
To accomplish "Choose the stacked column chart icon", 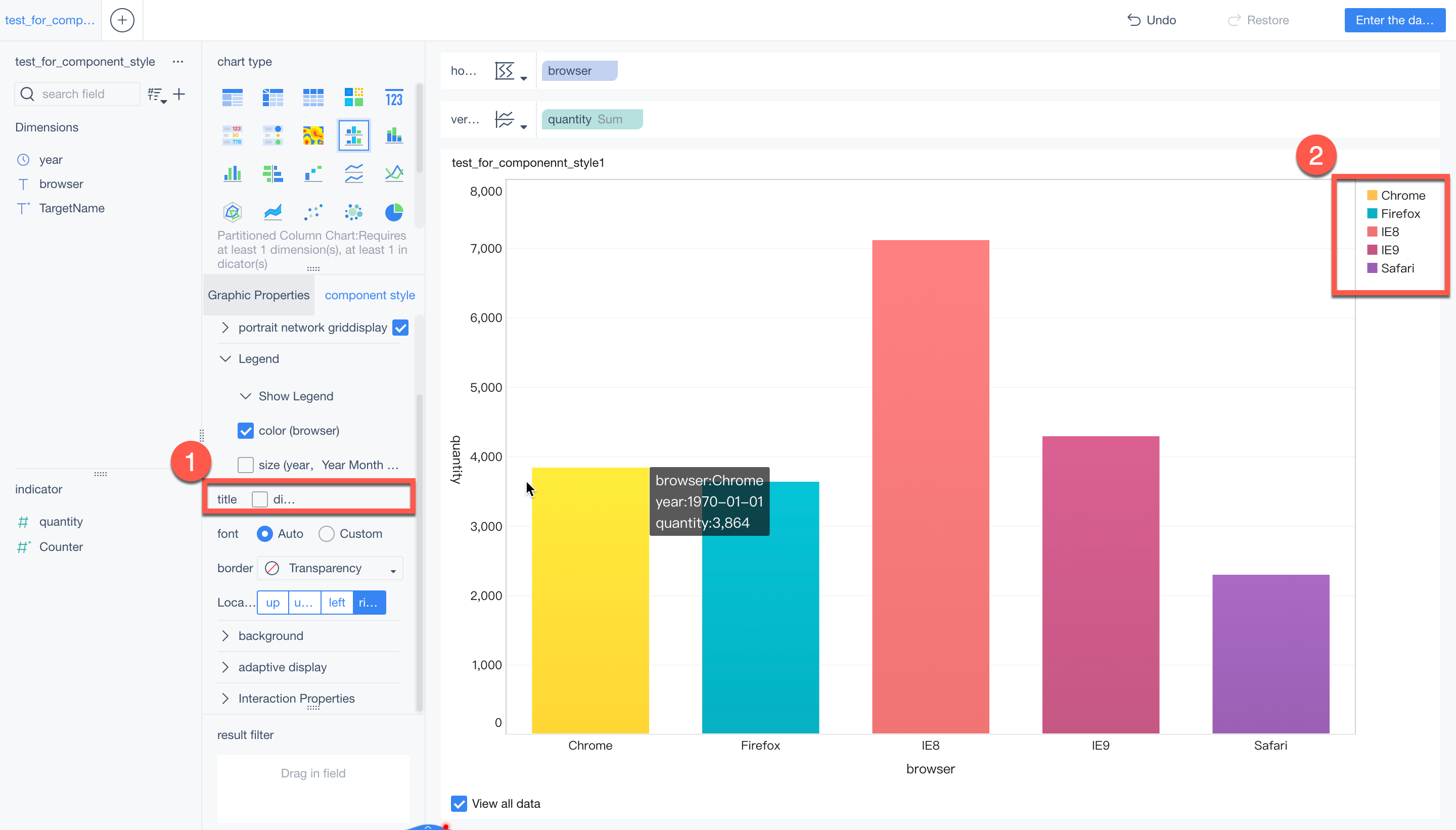I will pyautogui.click(x=394, y=135).
